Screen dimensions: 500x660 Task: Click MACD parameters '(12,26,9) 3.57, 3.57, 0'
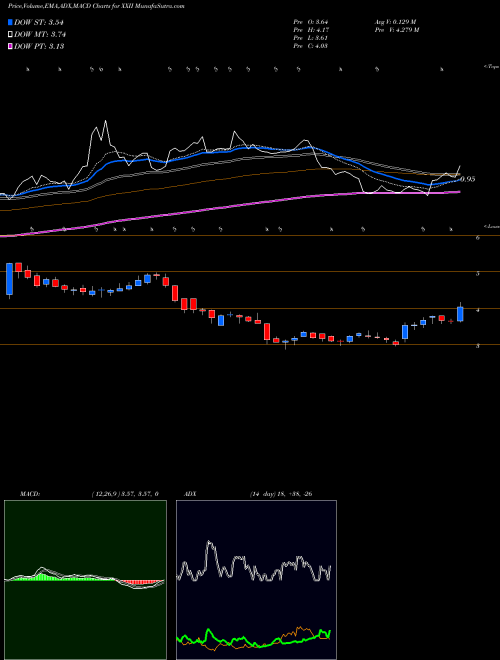point(125,494)
